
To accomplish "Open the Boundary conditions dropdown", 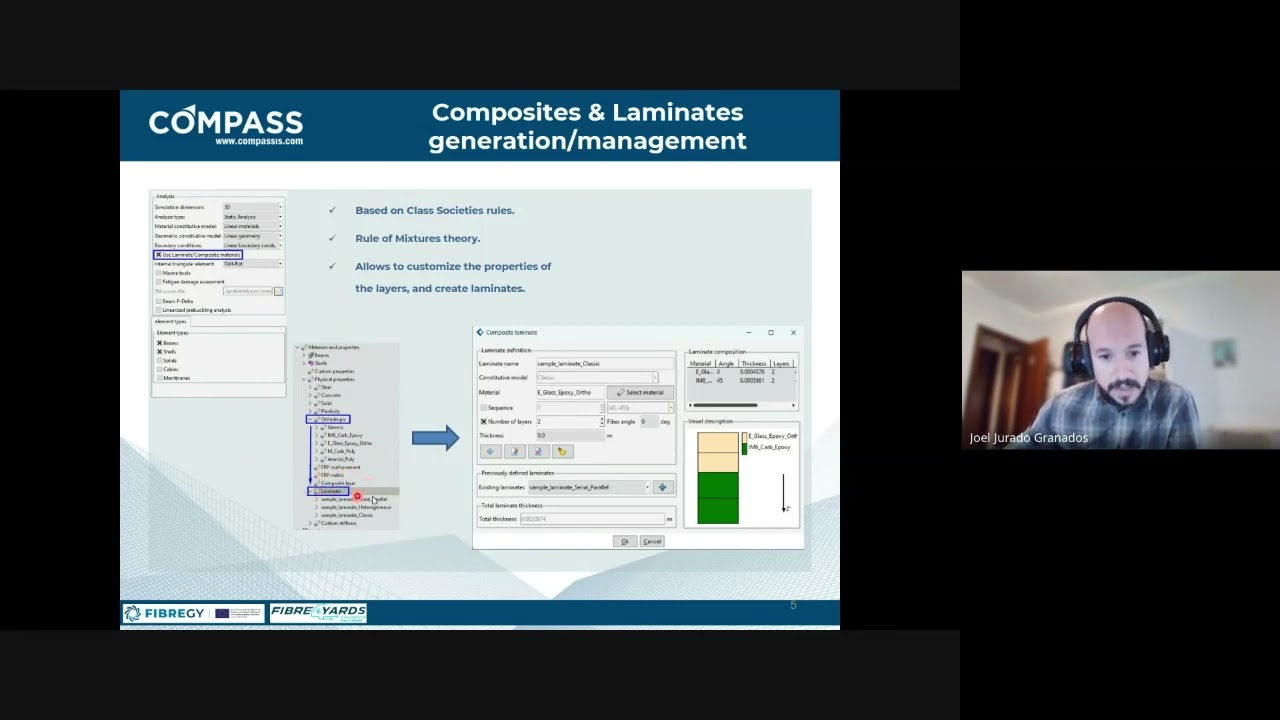I will pos(252,245).
